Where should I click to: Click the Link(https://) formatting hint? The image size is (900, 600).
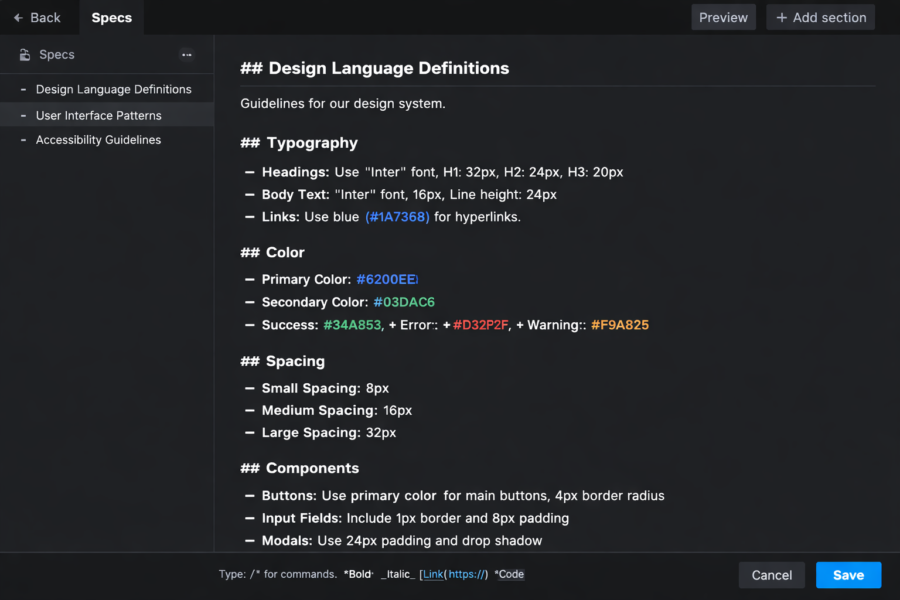[x=453, y=574]
